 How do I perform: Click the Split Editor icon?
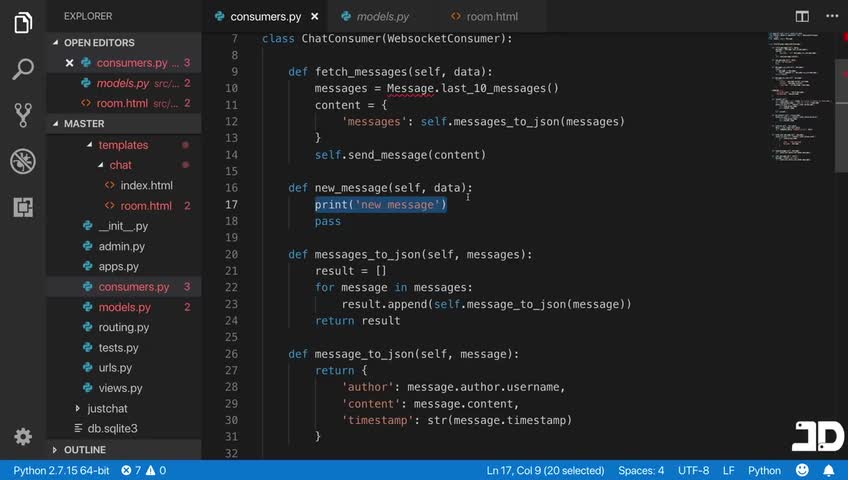click(802, 16)
